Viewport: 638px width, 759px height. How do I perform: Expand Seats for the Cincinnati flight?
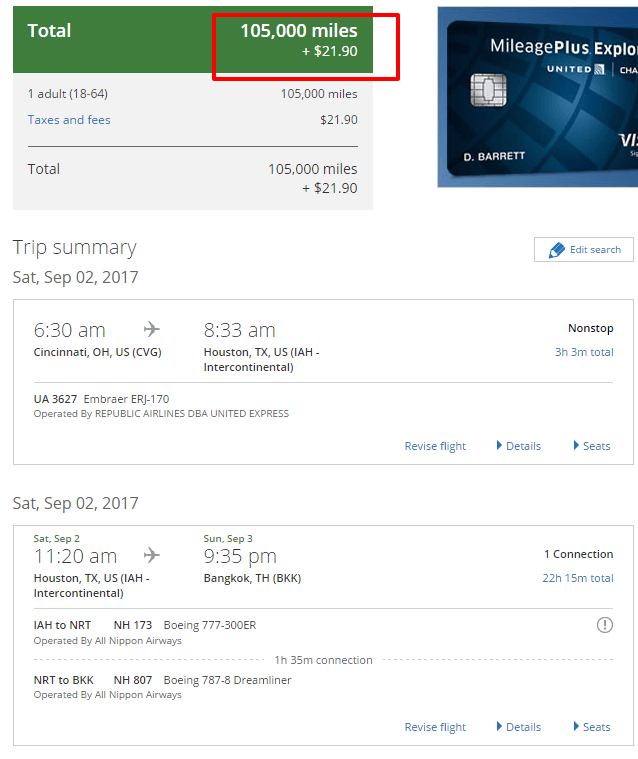tap(592, 446)
